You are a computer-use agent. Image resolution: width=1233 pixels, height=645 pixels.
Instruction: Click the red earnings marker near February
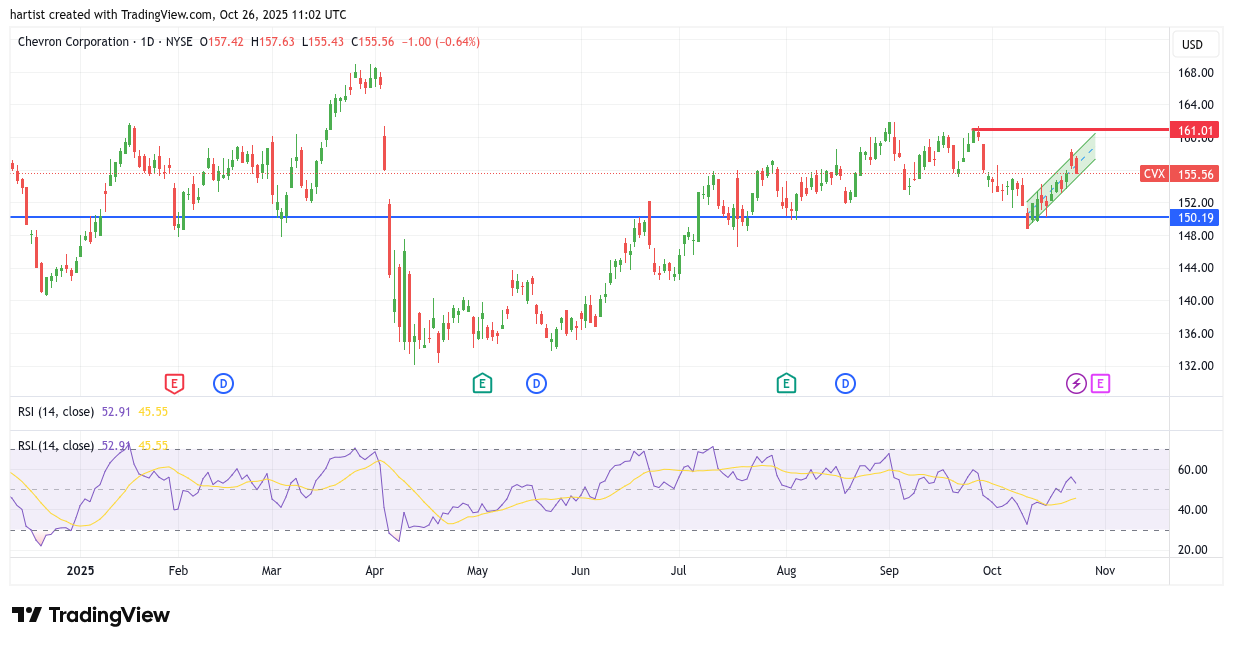174,383
